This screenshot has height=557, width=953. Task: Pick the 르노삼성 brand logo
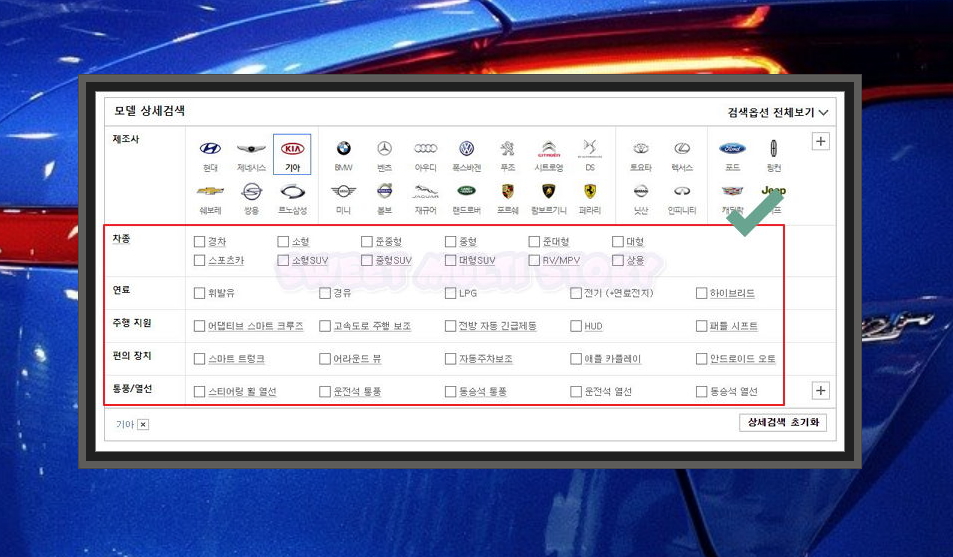pos(292,192)
